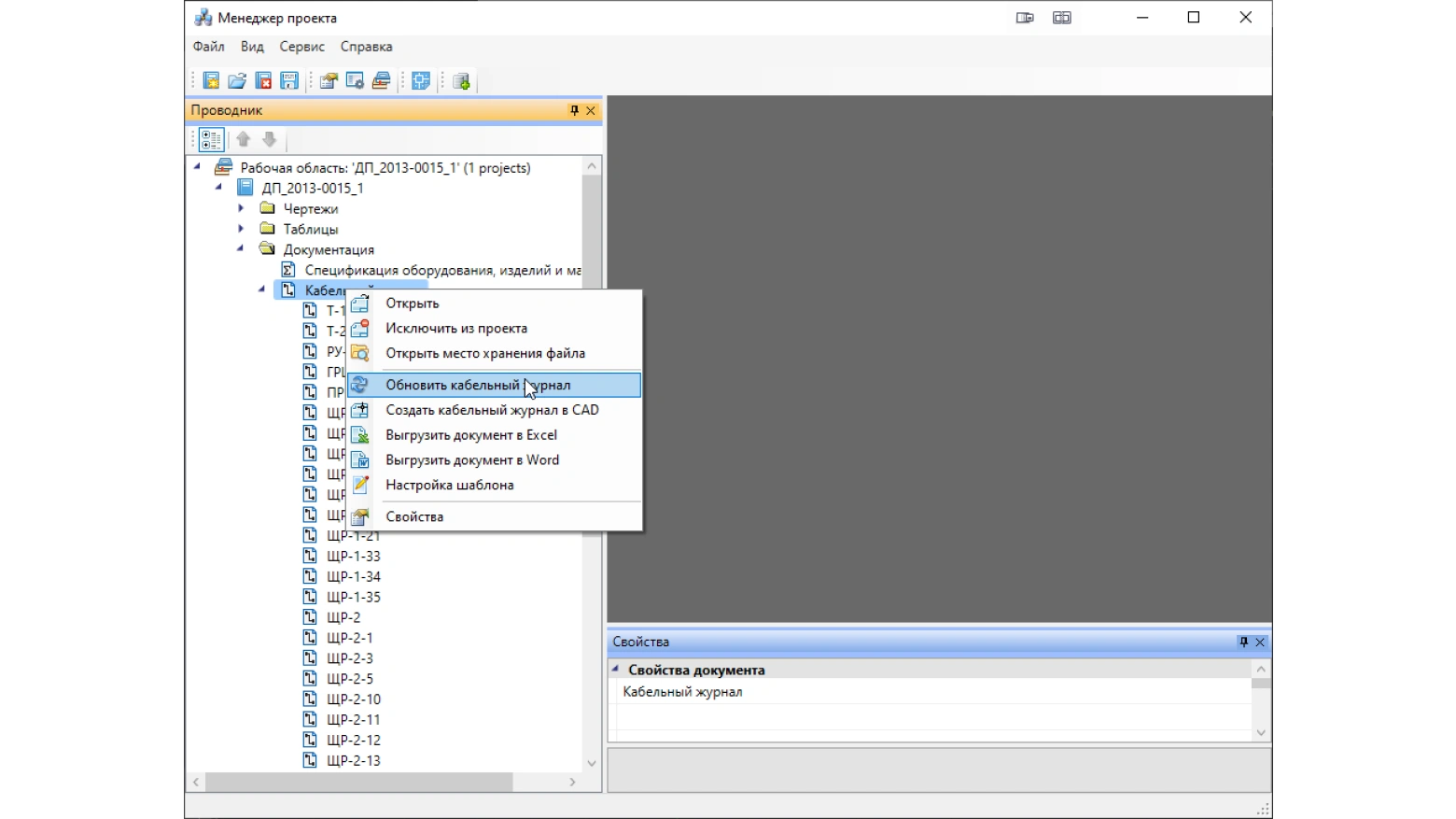1456x819 pixels.
Task: Collapse the ДП_2013-0015_1 project node
Action: (x=219, y=187)
